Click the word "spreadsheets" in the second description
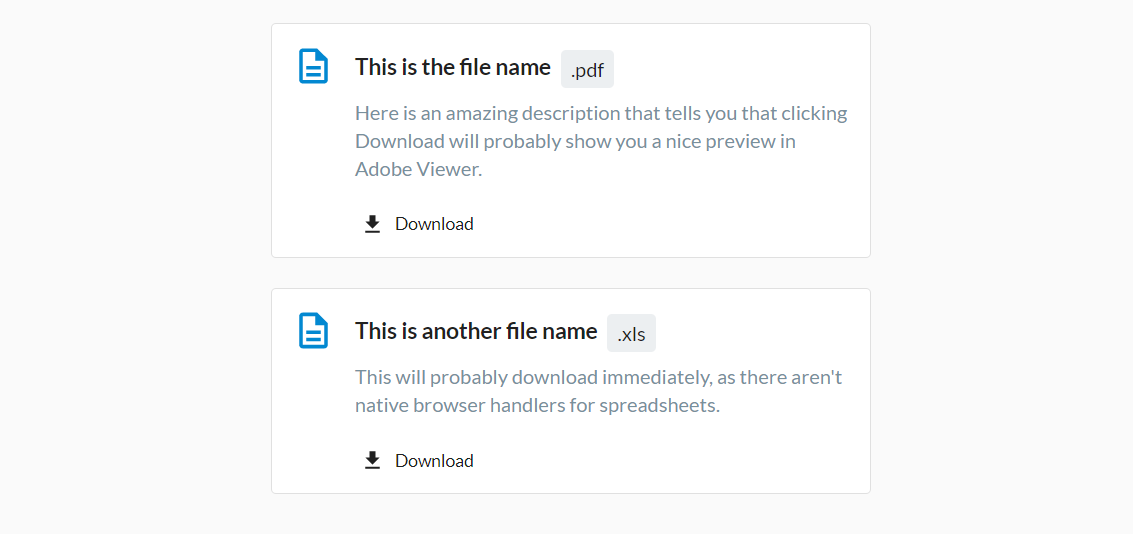The height and width of the screenshot is (534, 1133). [x=661, y=406]
